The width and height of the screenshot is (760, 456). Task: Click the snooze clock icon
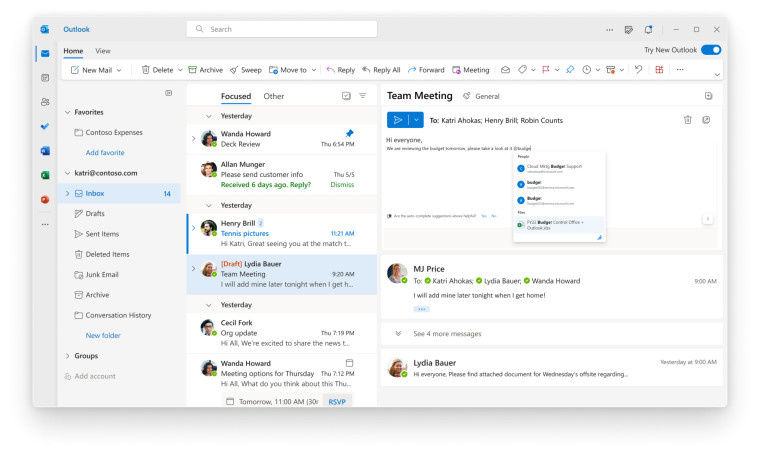tap(586, 70)
